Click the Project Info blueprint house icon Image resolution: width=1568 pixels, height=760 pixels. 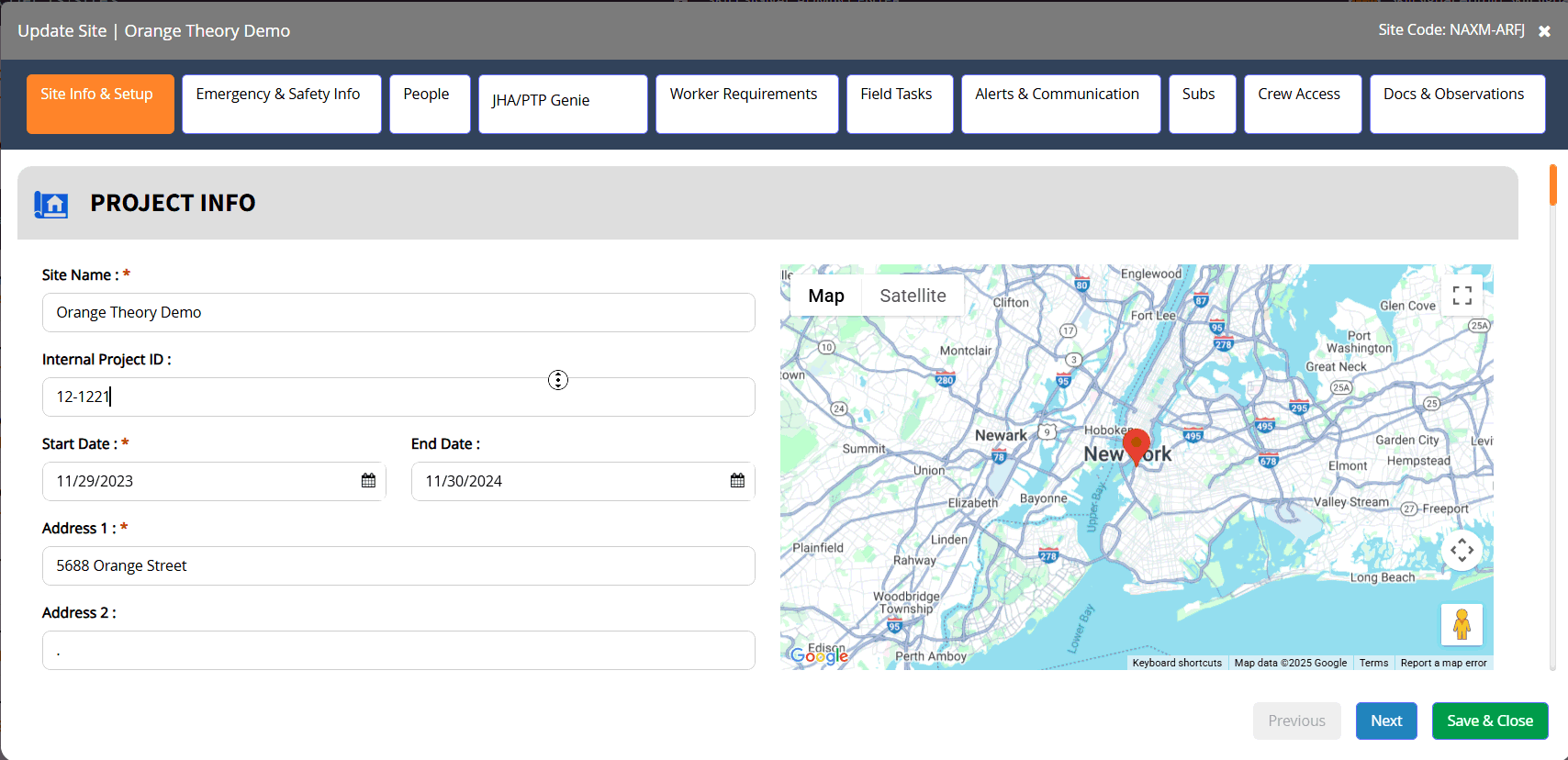[x=51, y=204]
